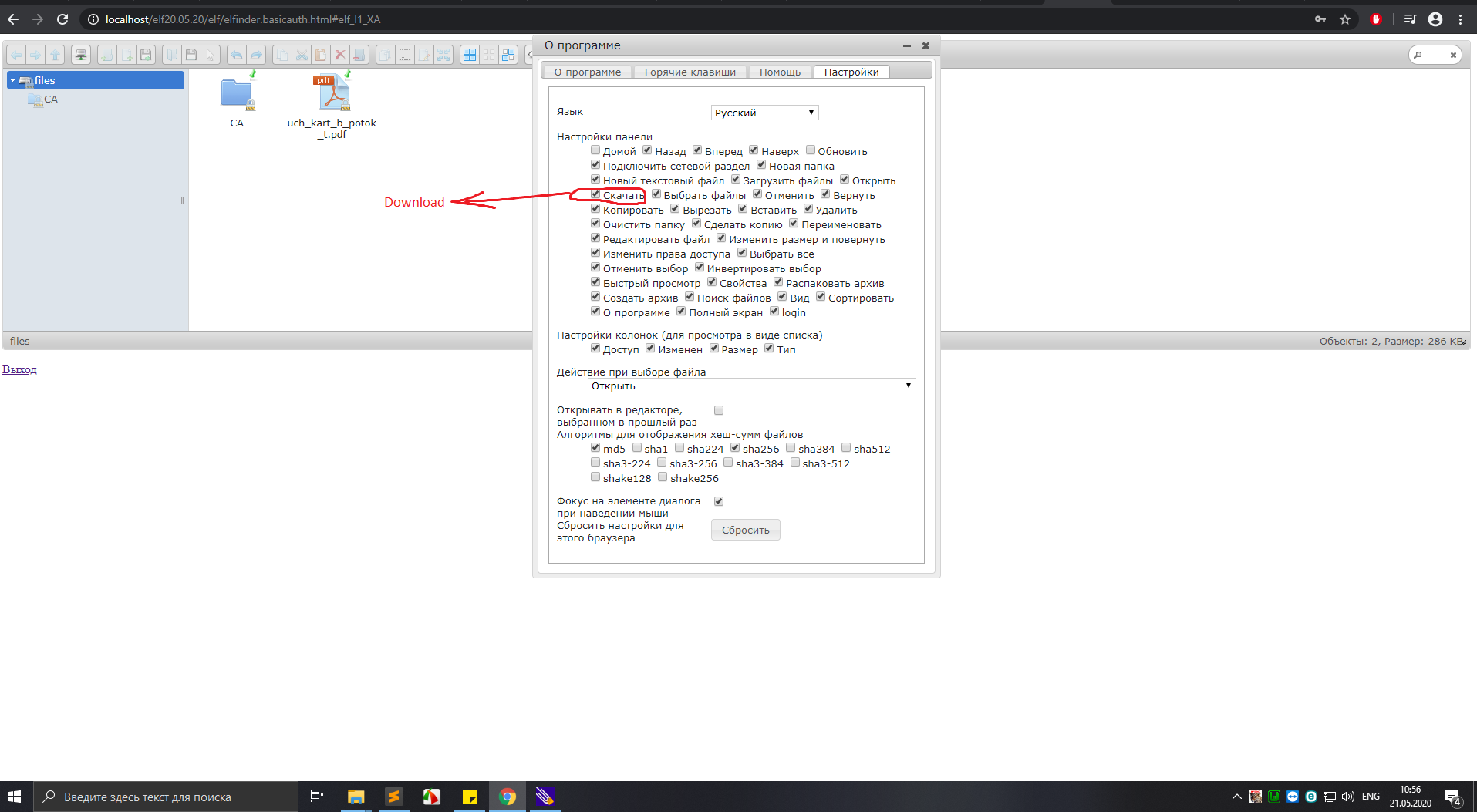The width and height of the screenshot is (1477, 812).
Task: Enable the sha1 hash algorithm checkbox
Action: pyautogui.click(x=637, y=447)
